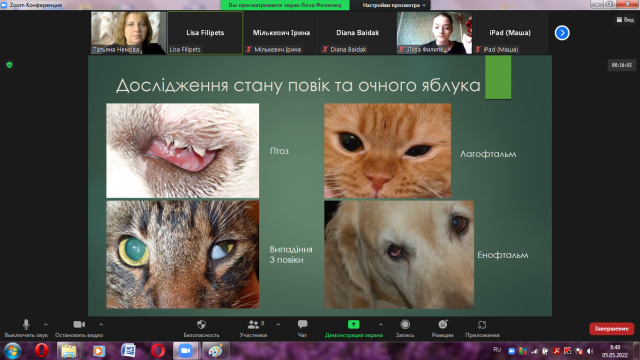
Task: Open File Explorer from the taskbar
Action: click(69, 351)
